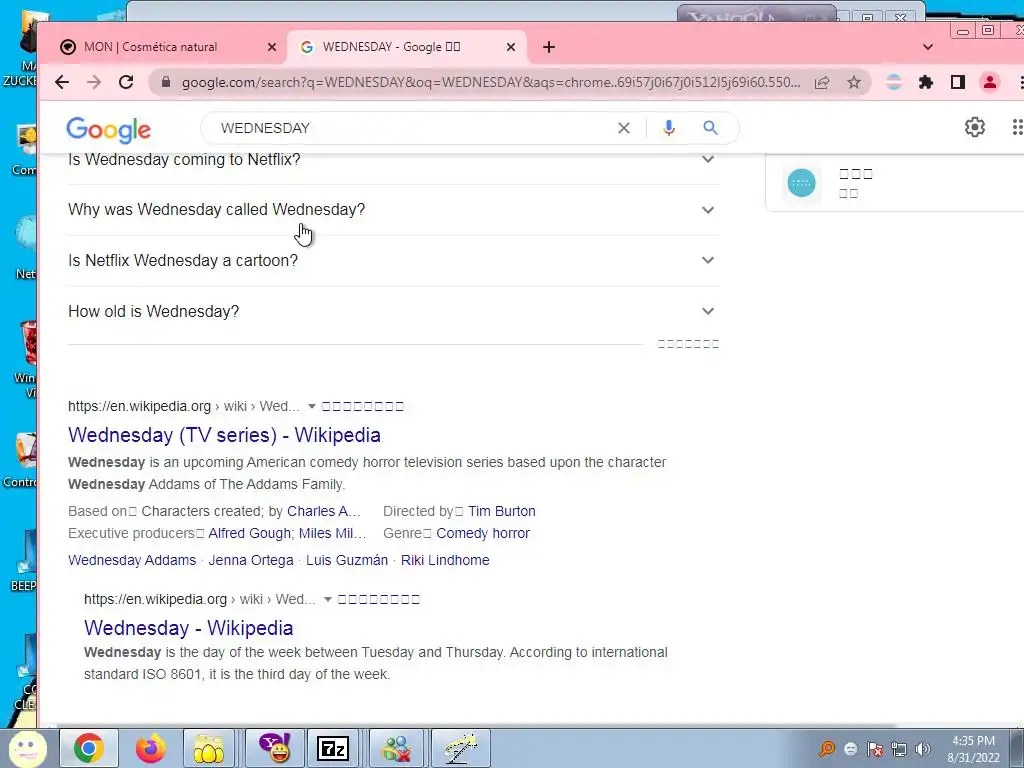Close the WEDNESDAY Google tab
Viewport: 1024px width, 768px height.
tap(511, 47)
